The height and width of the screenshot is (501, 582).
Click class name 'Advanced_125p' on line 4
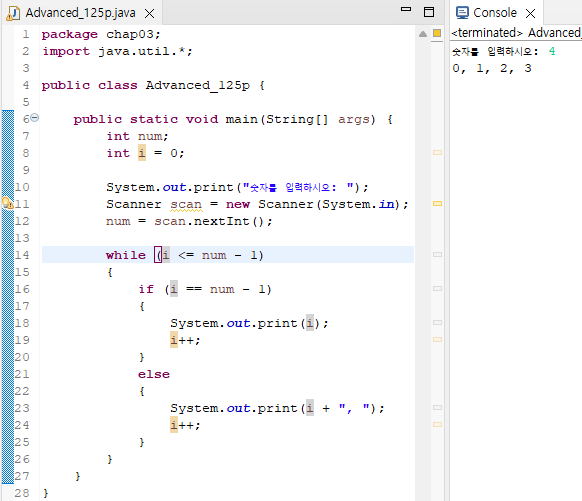click(x=197, y=86)
